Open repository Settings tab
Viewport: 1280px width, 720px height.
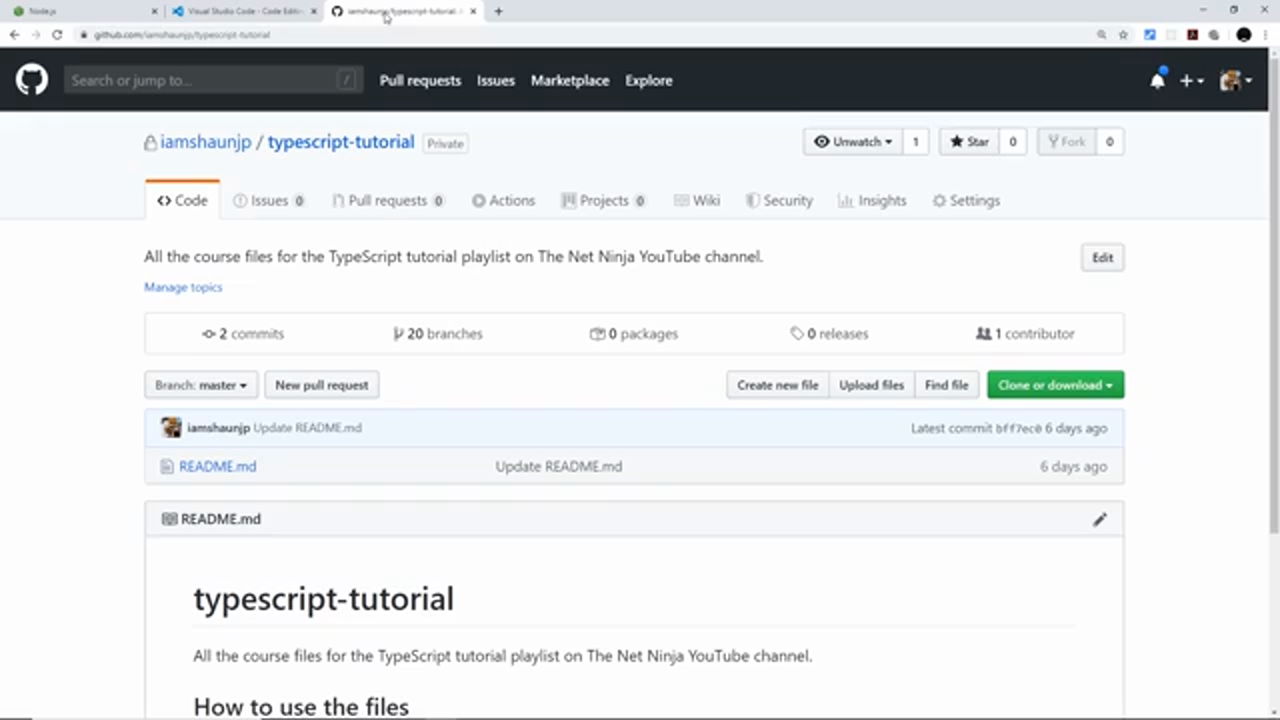click(x=966, y=200)
